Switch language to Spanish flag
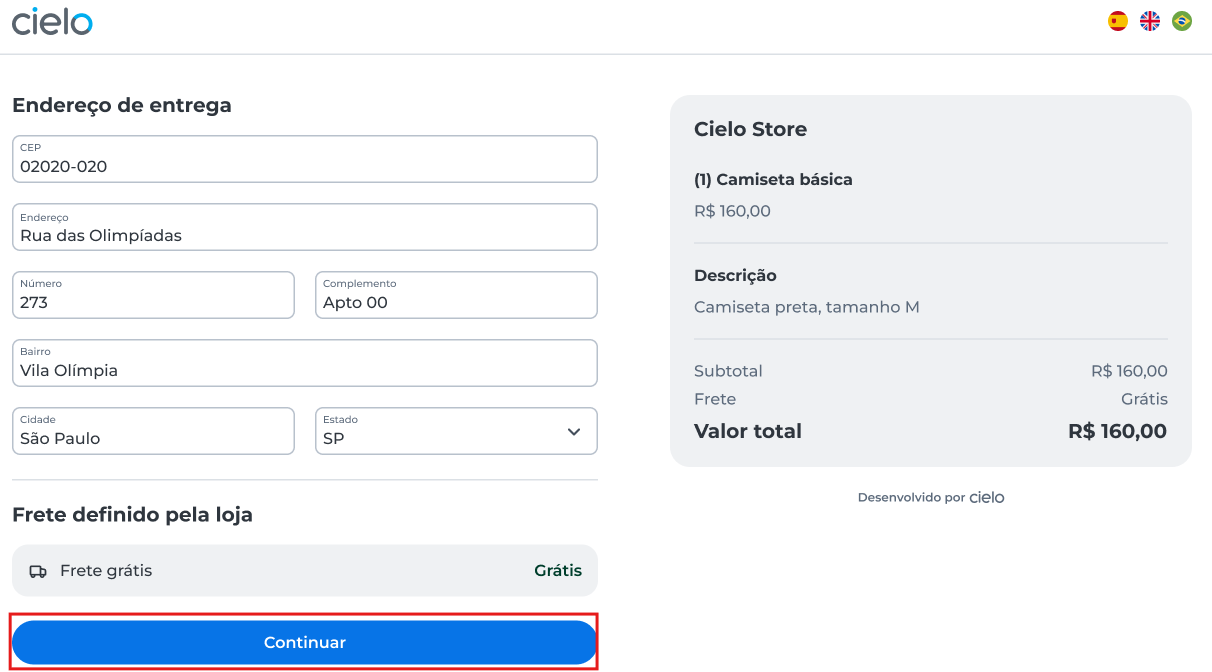This screenshot has width=1212, height=672. [1118, 21]
